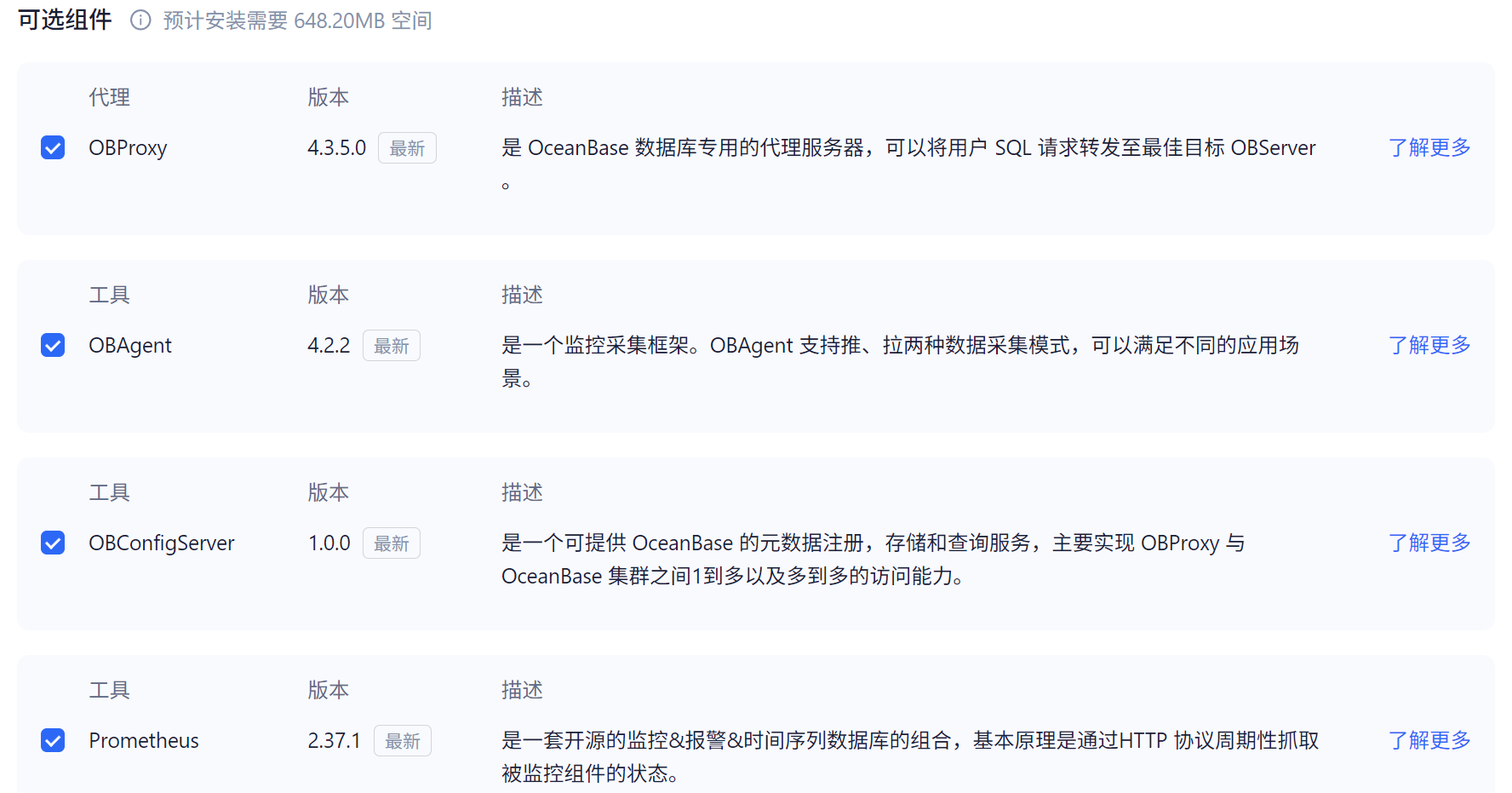Click the Prometheus name label
This screenshot has width=1512, height=793.
pos(144,740)
